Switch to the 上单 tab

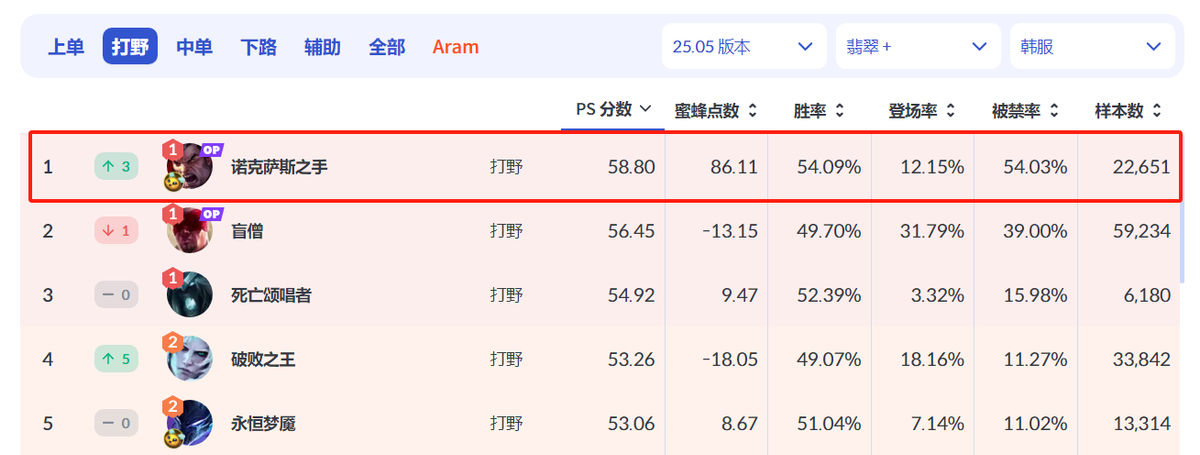[x=66, y=46]
